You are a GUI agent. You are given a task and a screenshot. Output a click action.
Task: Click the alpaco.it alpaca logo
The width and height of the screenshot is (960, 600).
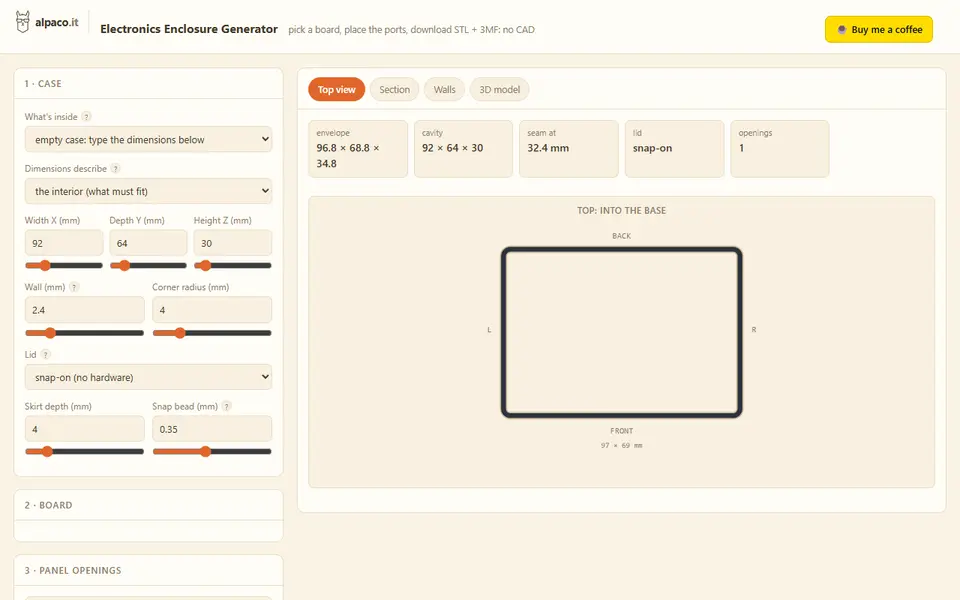click(x=23, y=22)
